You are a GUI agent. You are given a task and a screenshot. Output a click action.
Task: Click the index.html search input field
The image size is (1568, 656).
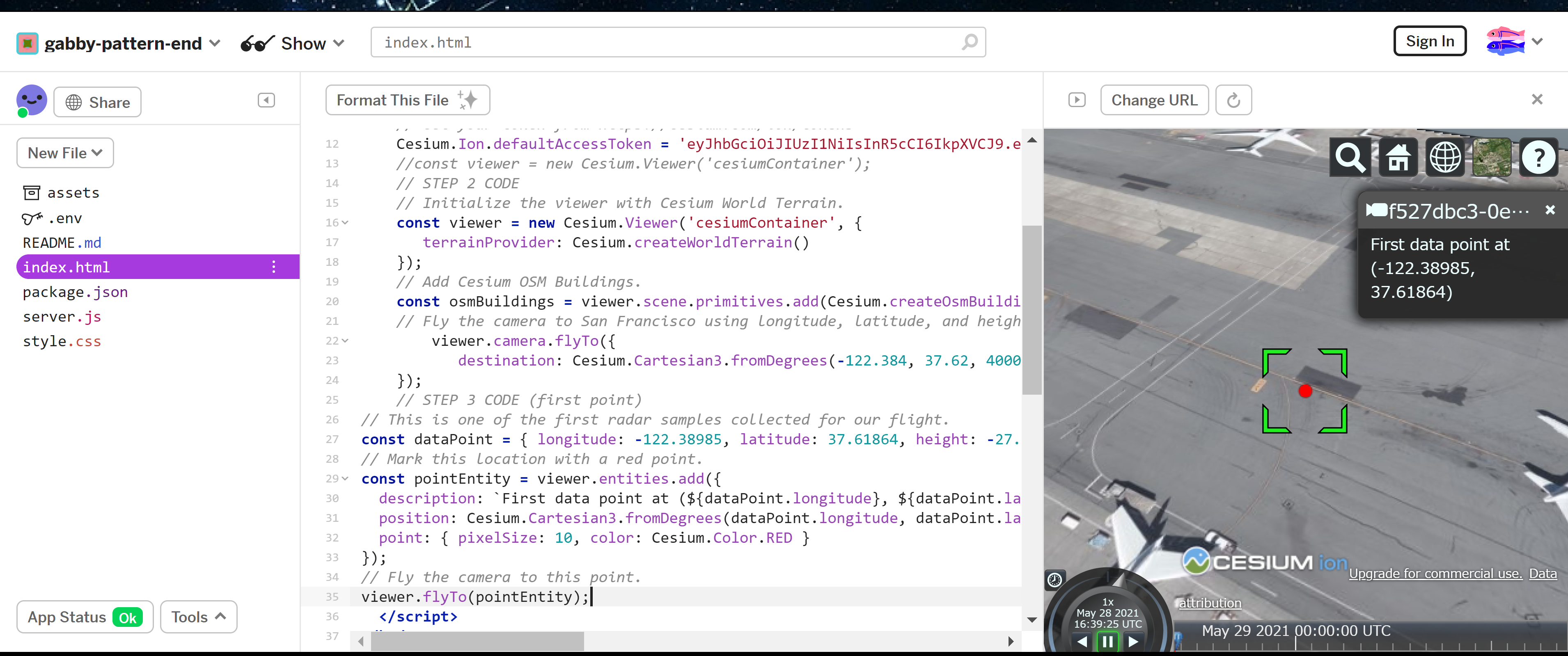point(669,43)
